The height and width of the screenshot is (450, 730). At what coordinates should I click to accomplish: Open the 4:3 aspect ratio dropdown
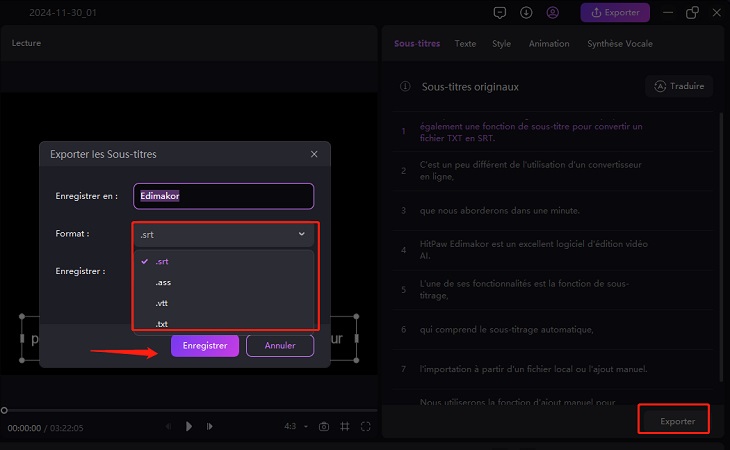point(296,426)
